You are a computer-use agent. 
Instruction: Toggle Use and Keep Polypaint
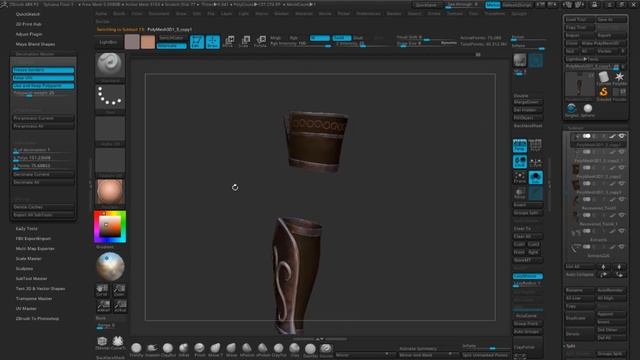43,86
